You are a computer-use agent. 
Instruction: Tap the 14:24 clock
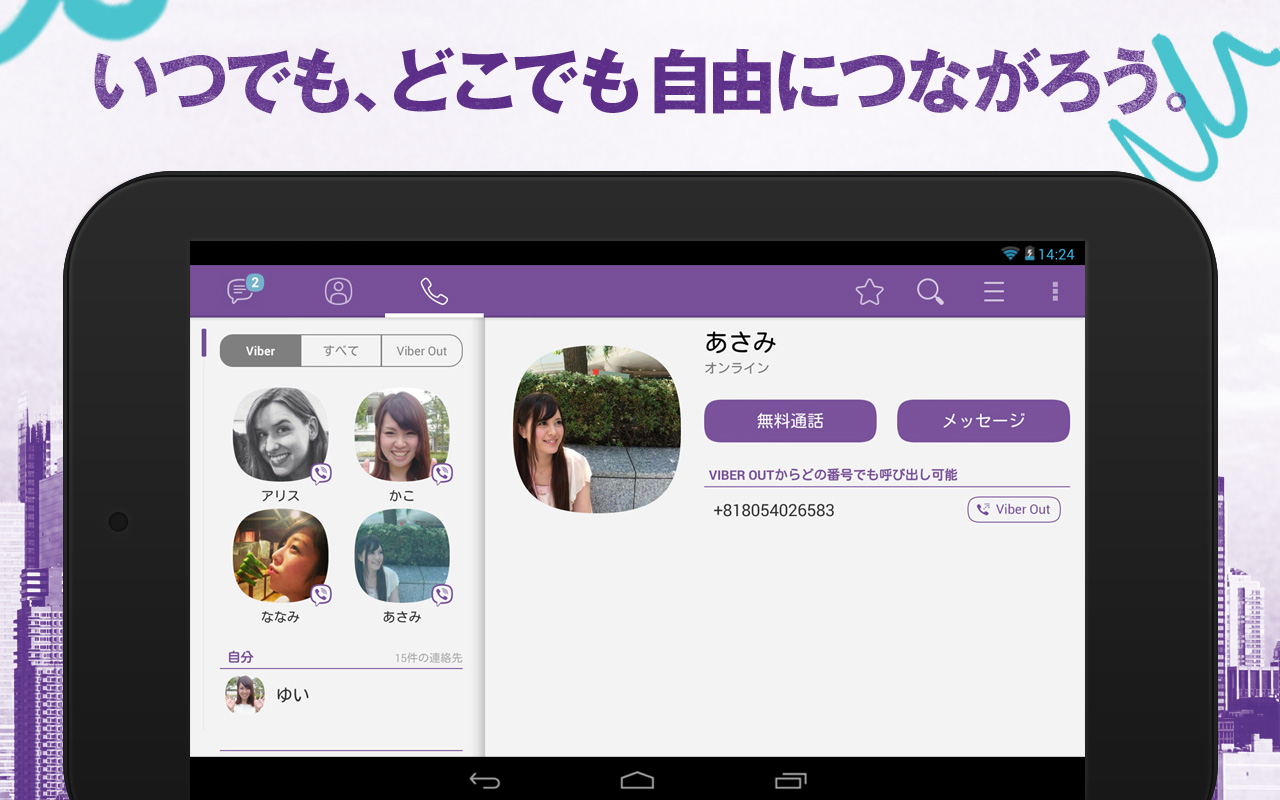[1056, 254]
